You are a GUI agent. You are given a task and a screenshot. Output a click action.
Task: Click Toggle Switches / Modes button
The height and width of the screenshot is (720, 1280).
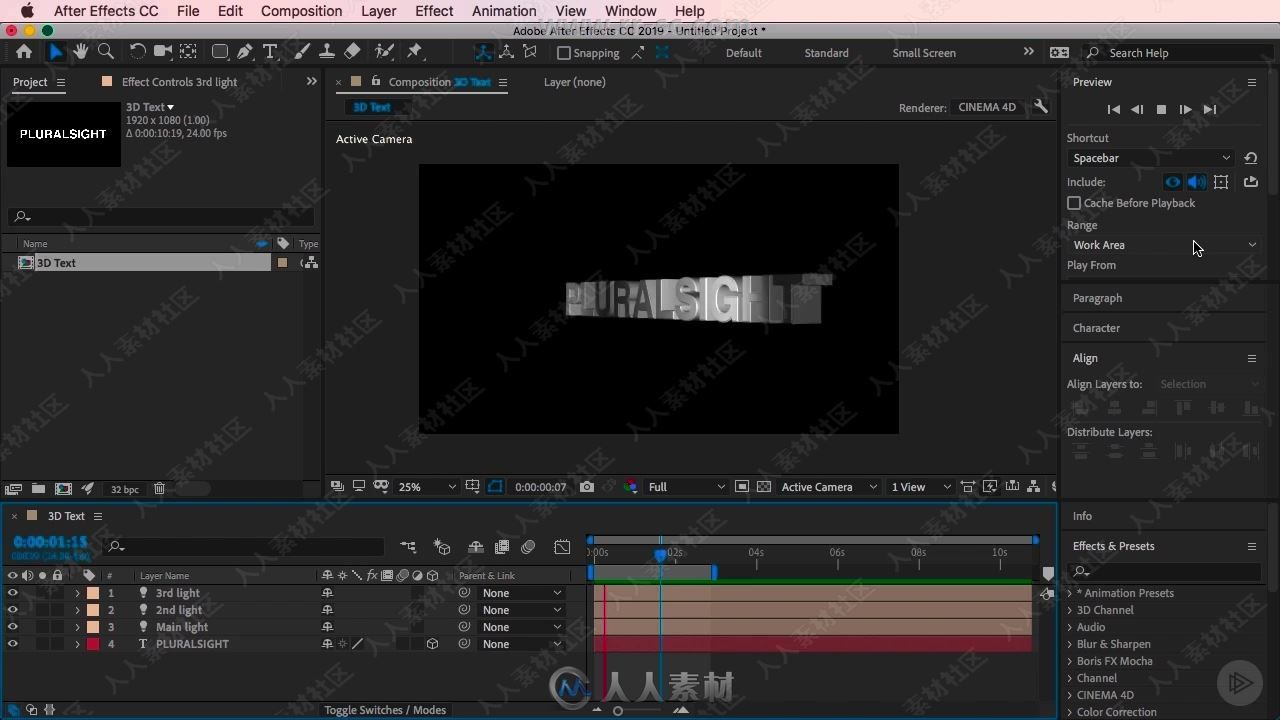click(385, 710)
